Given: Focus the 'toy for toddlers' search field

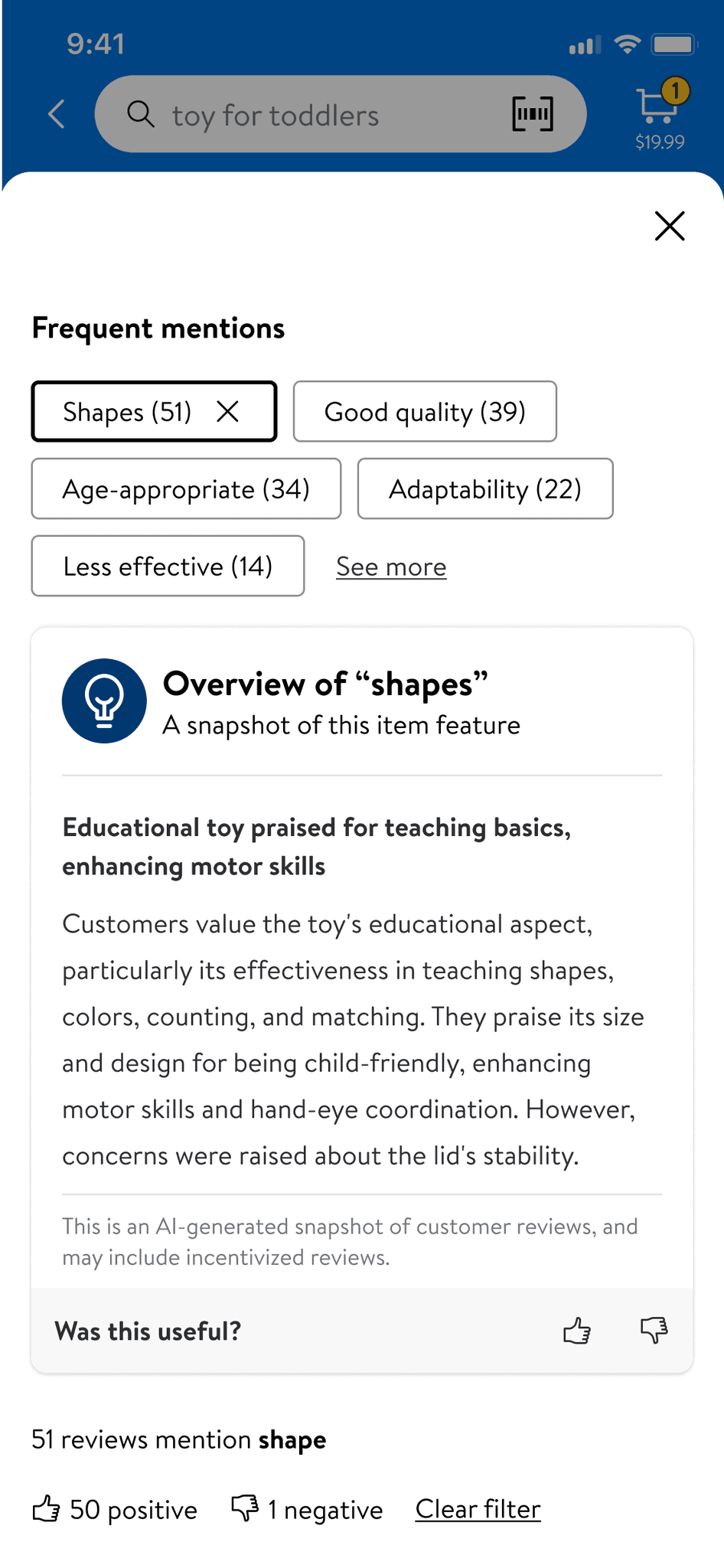Looking at the screenshot, I should click(x=341, y=114).
